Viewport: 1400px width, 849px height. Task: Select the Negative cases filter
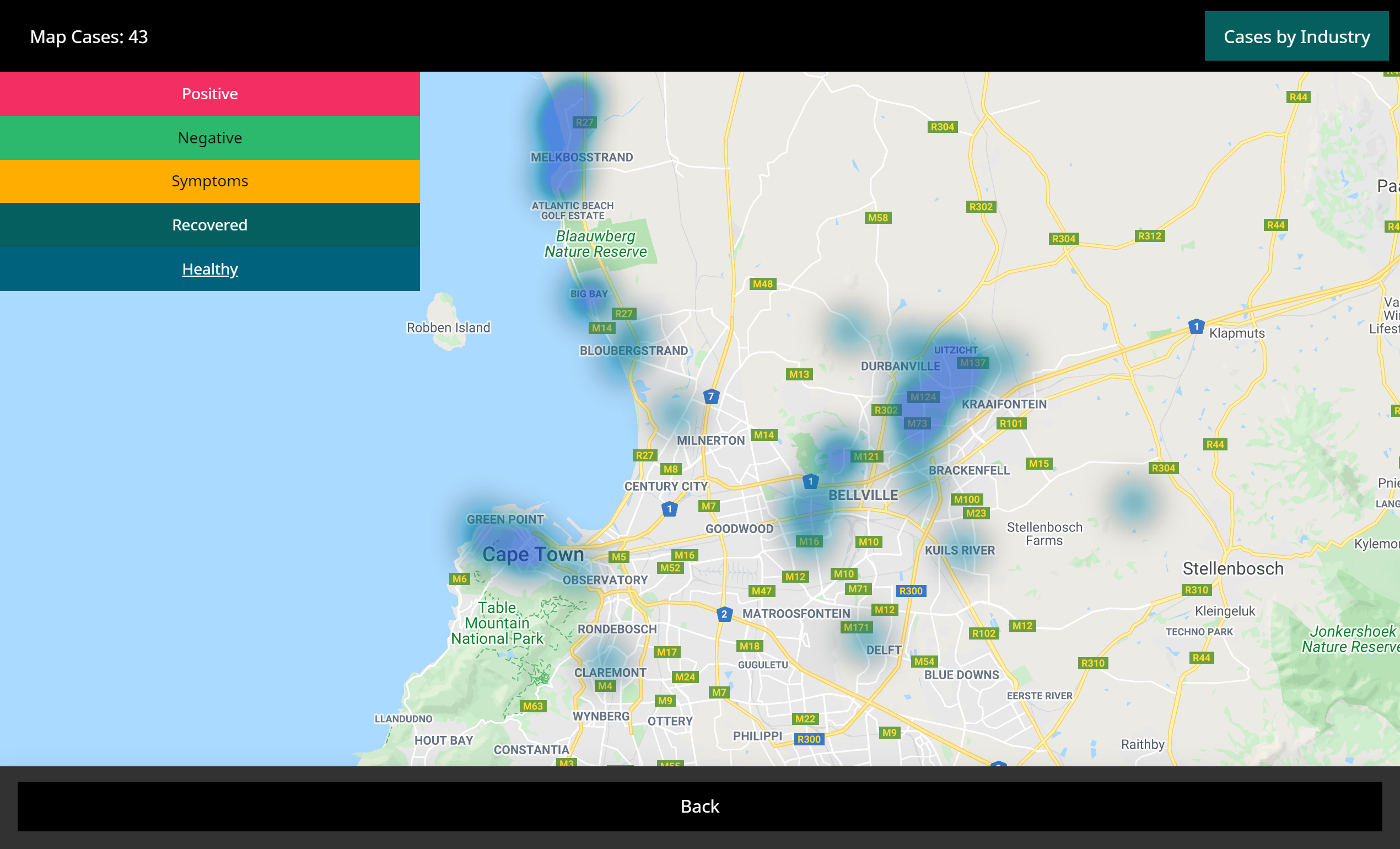(209, 137)
